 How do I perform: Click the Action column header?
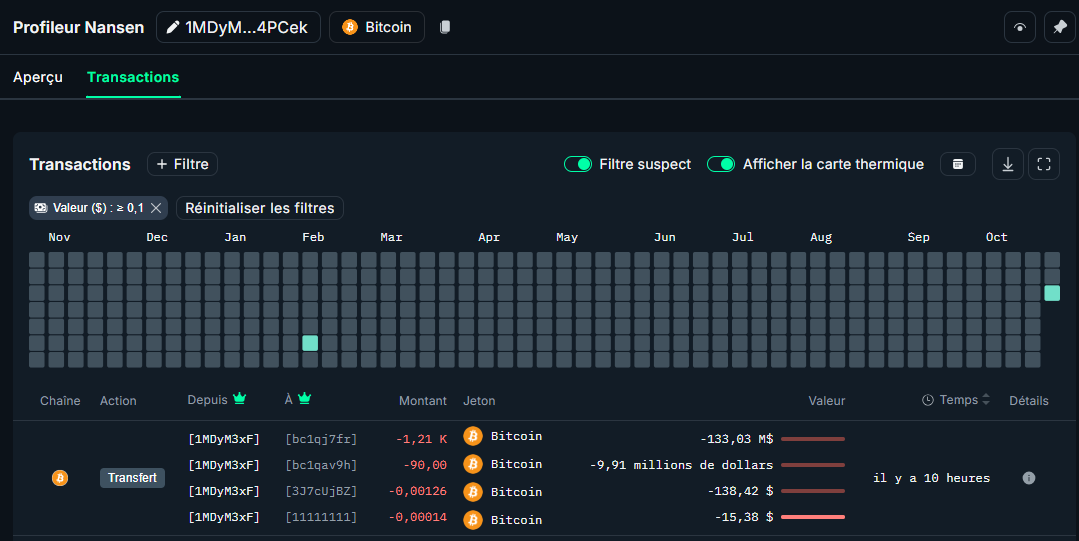click(x=118, y=401)
